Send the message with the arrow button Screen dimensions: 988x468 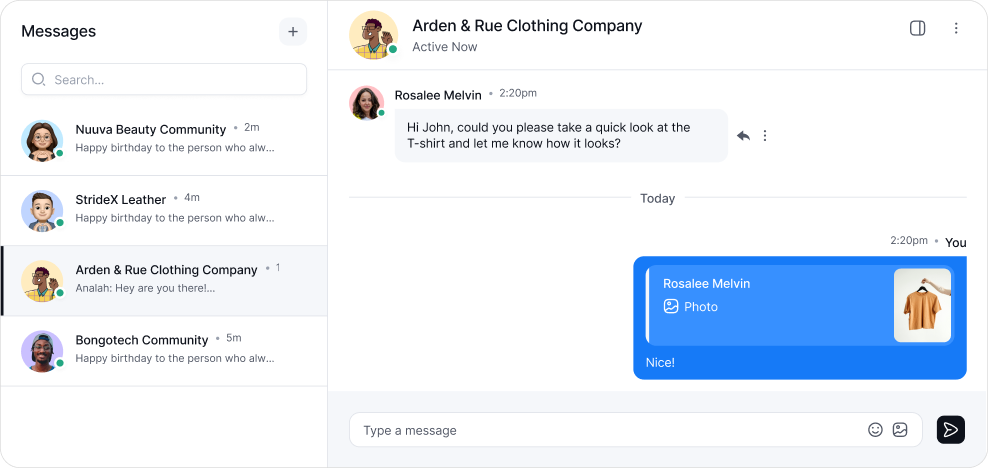951,430
